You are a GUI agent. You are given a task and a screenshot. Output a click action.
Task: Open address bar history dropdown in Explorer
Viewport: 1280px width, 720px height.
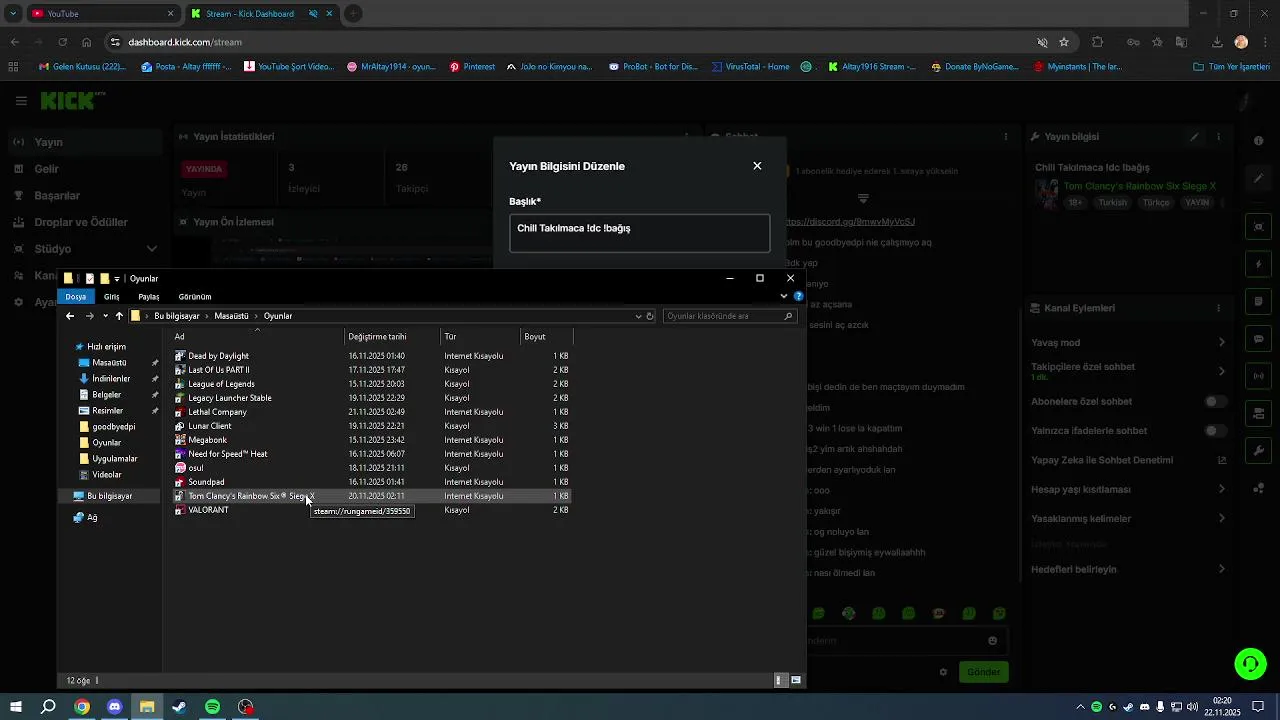pos(638,316)
